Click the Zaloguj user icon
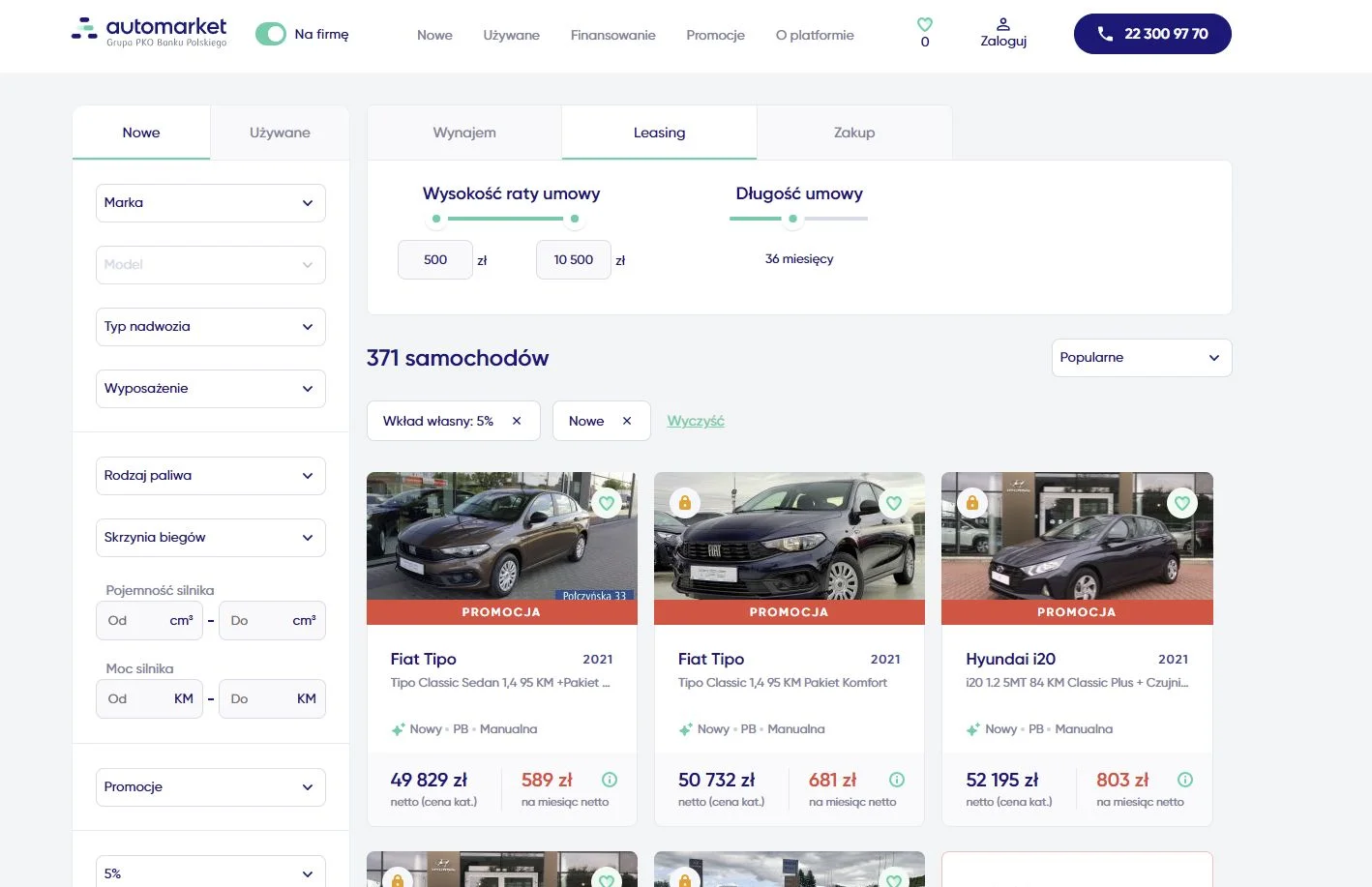 1003,23
